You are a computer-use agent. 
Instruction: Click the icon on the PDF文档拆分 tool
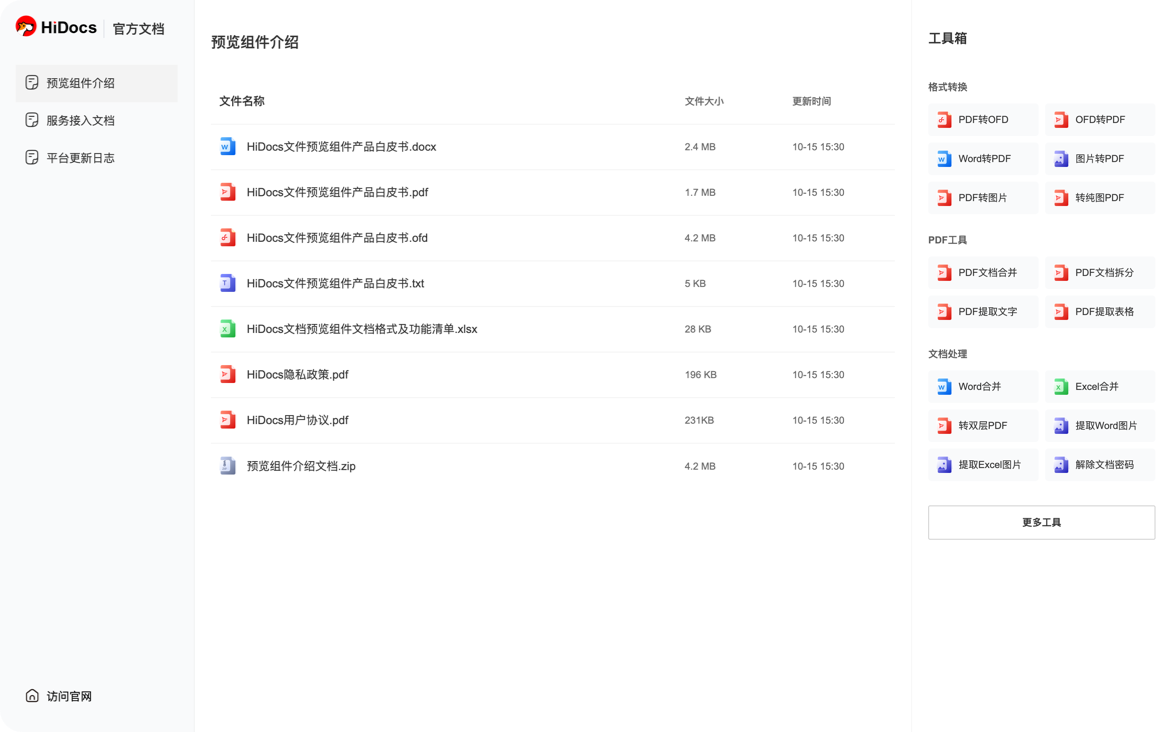[1061, 273]
